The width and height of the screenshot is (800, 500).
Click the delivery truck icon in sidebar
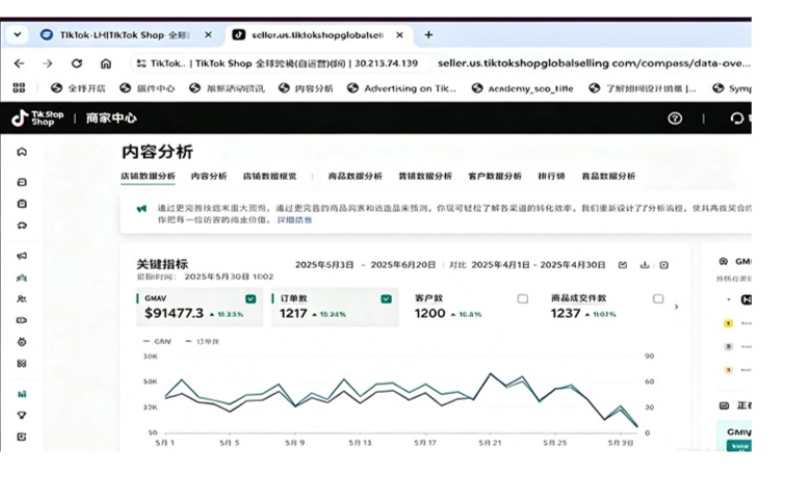(x=22, y=225)
